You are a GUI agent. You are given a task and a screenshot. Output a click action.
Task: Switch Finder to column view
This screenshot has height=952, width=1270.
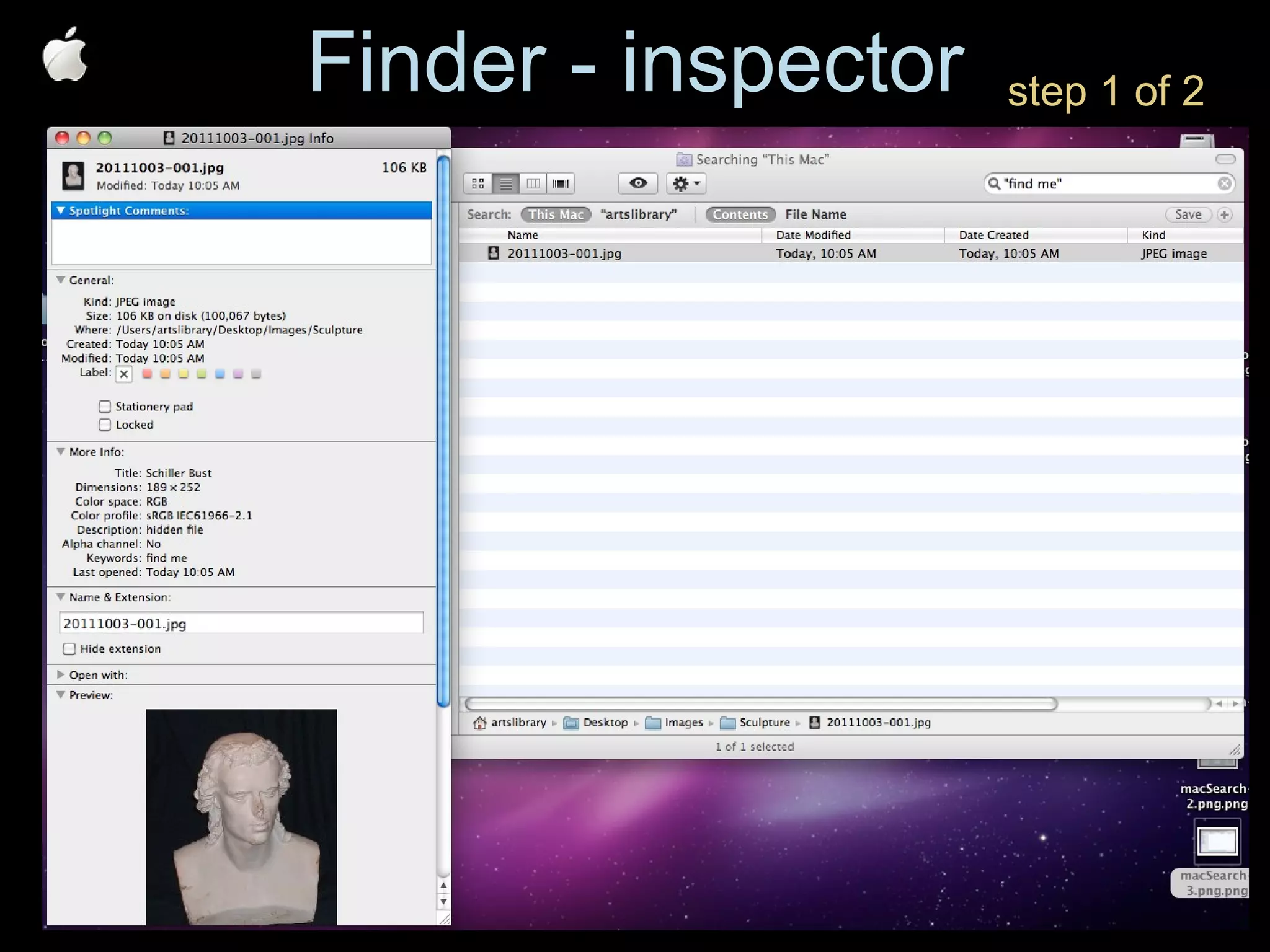[533, 183]
